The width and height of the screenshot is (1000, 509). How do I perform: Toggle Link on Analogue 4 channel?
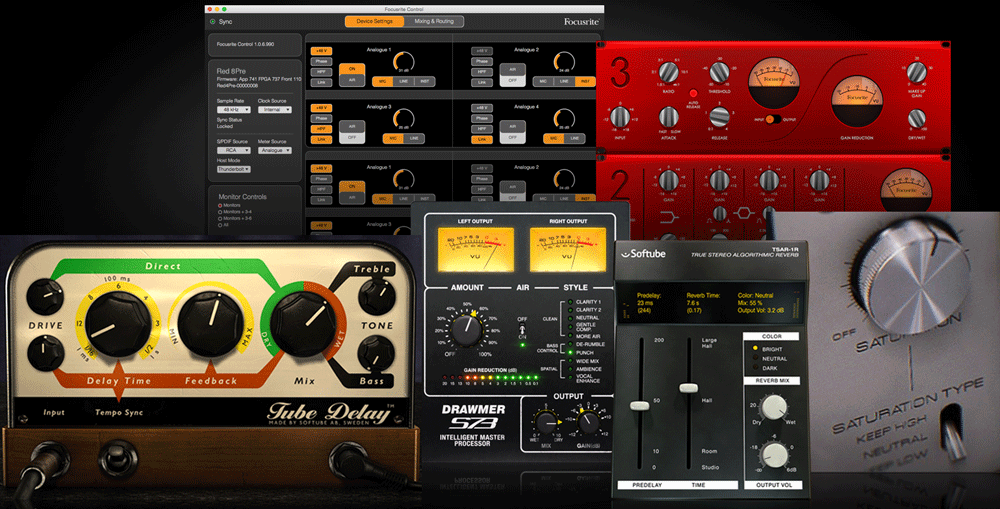tap(482, 139)
